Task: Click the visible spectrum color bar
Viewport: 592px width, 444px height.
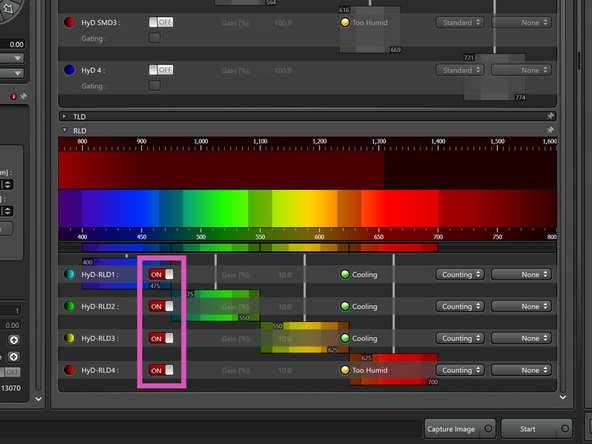Action: pyautogui.click(x=307, y=208)
